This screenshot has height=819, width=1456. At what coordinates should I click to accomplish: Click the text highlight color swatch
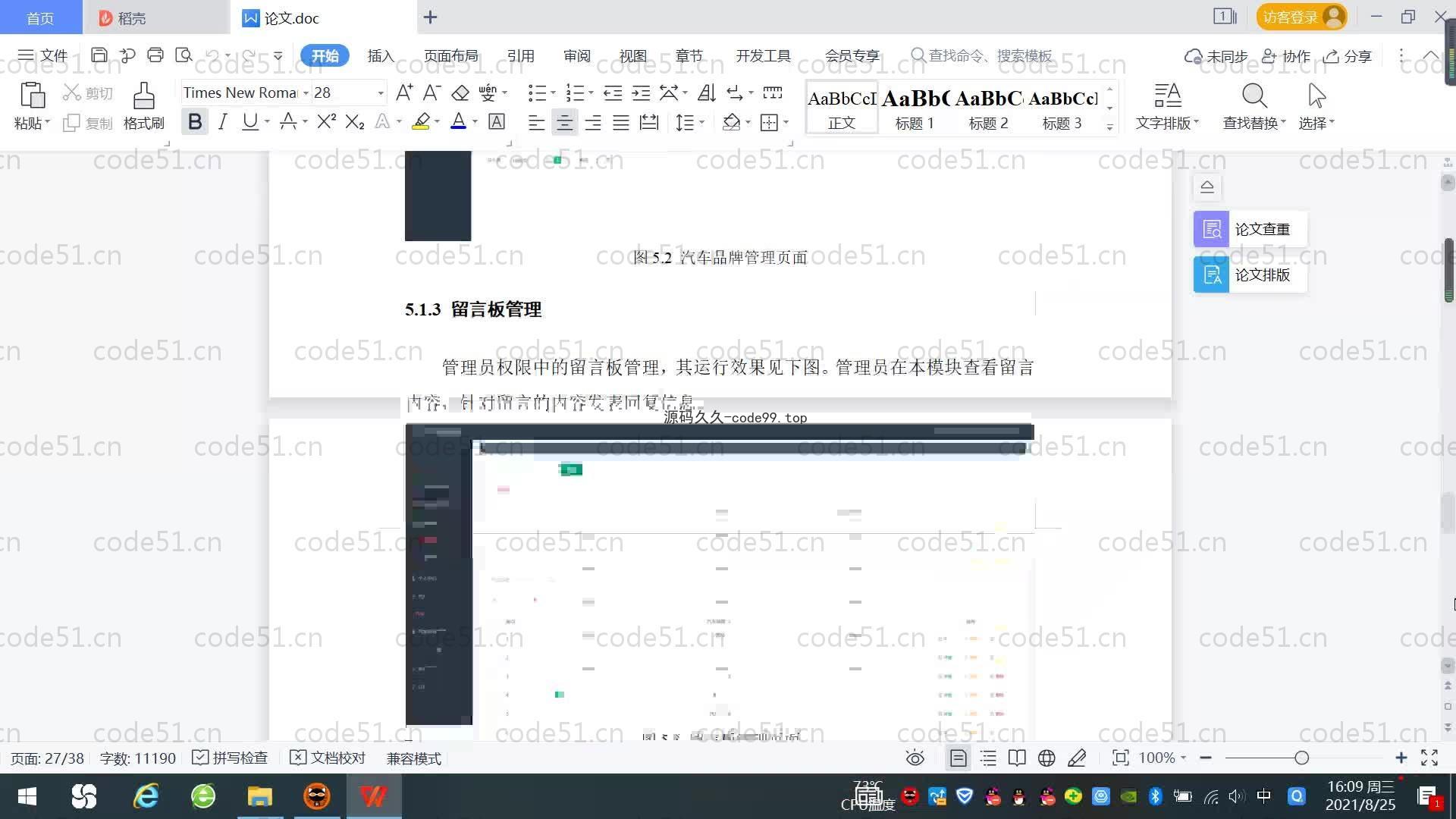click(x=421, y=121)
